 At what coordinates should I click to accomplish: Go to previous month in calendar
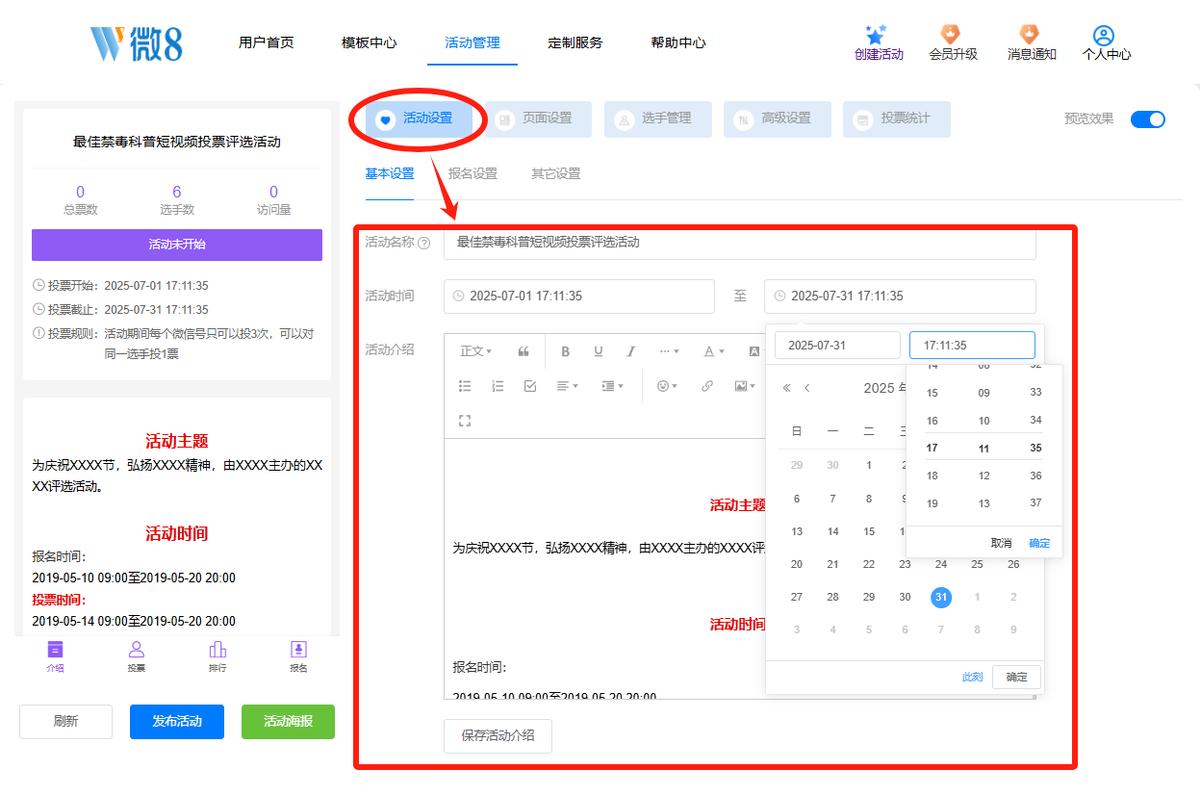click(807, 388)
